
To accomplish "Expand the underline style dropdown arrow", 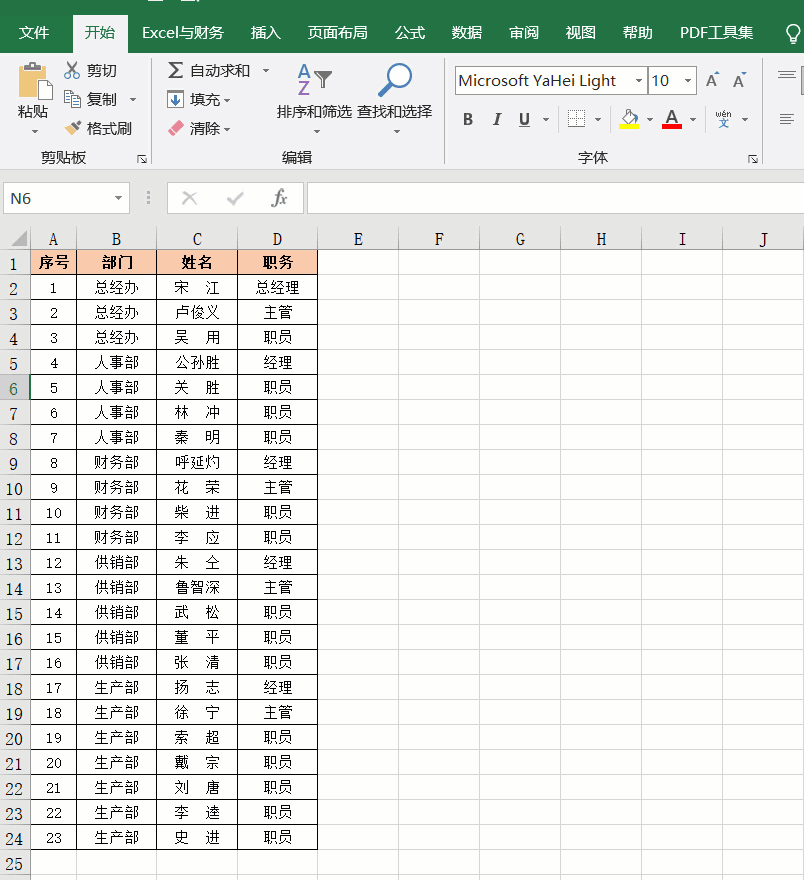I will (x=545, y=120).
